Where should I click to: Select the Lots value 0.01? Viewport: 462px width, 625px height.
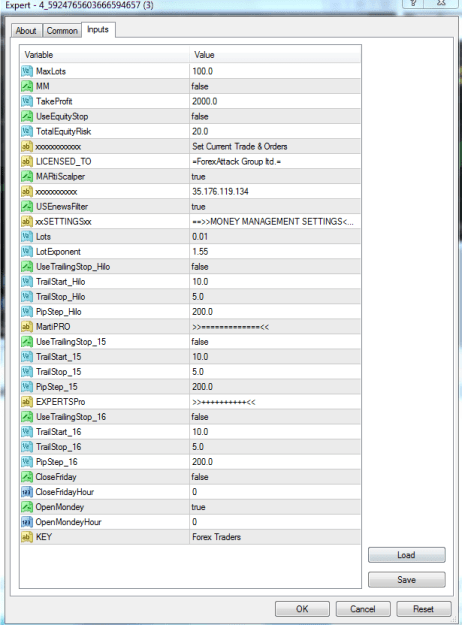[200, 237]
